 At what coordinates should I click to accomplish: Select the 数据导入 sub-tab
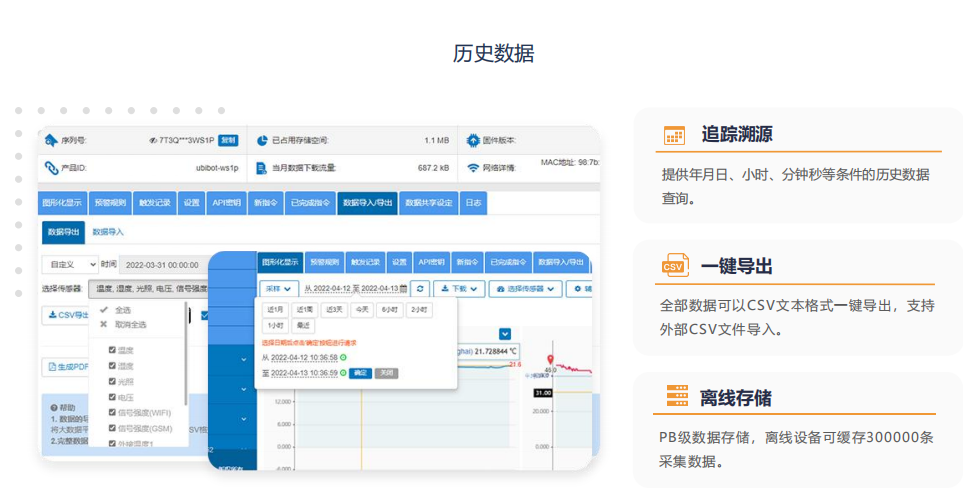[x=108, y=232]
